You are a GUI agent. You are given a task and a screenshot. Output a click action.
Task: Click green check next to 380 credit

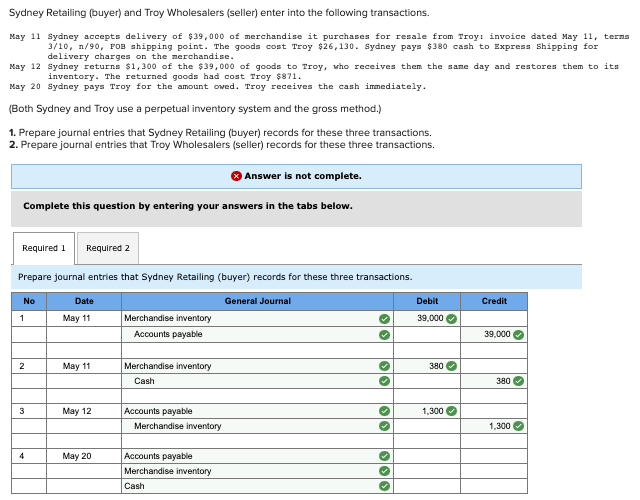pyautogui.click(x=518, y=381)
